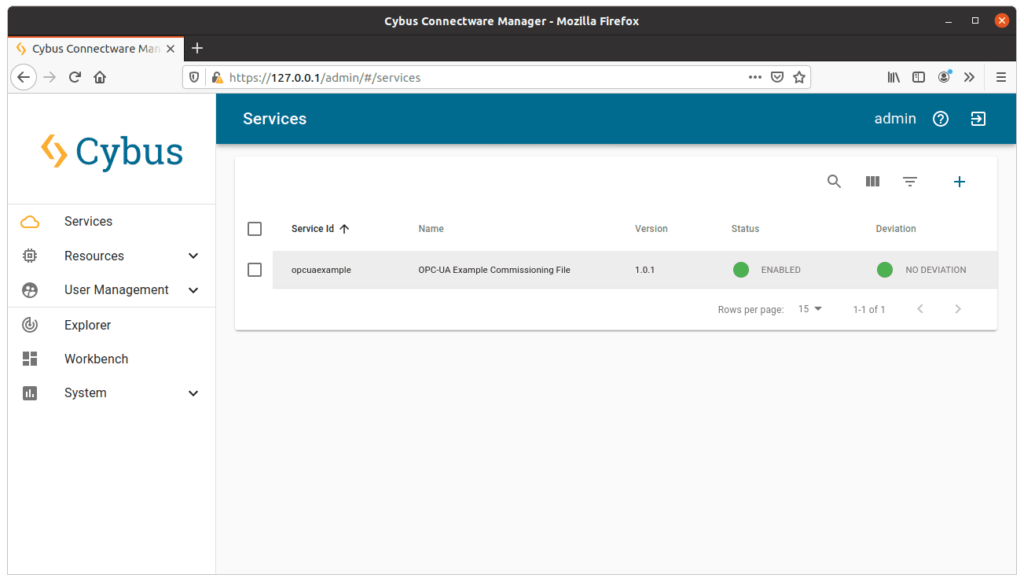Go to previous table page
The image size is (1024, 582).
click(x=920, y=309)
